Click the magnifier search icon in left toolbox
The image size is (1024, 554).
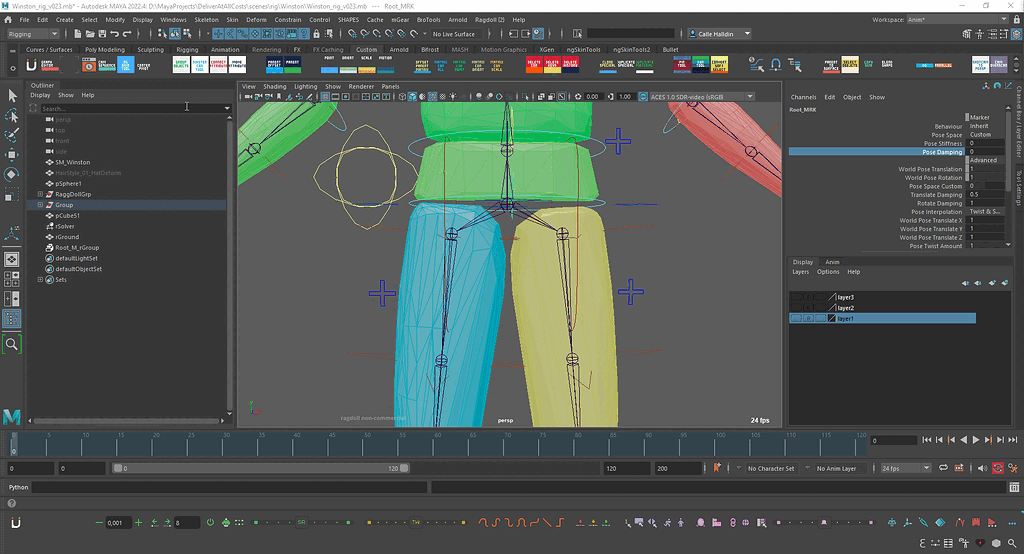click(x=12, y=344)
